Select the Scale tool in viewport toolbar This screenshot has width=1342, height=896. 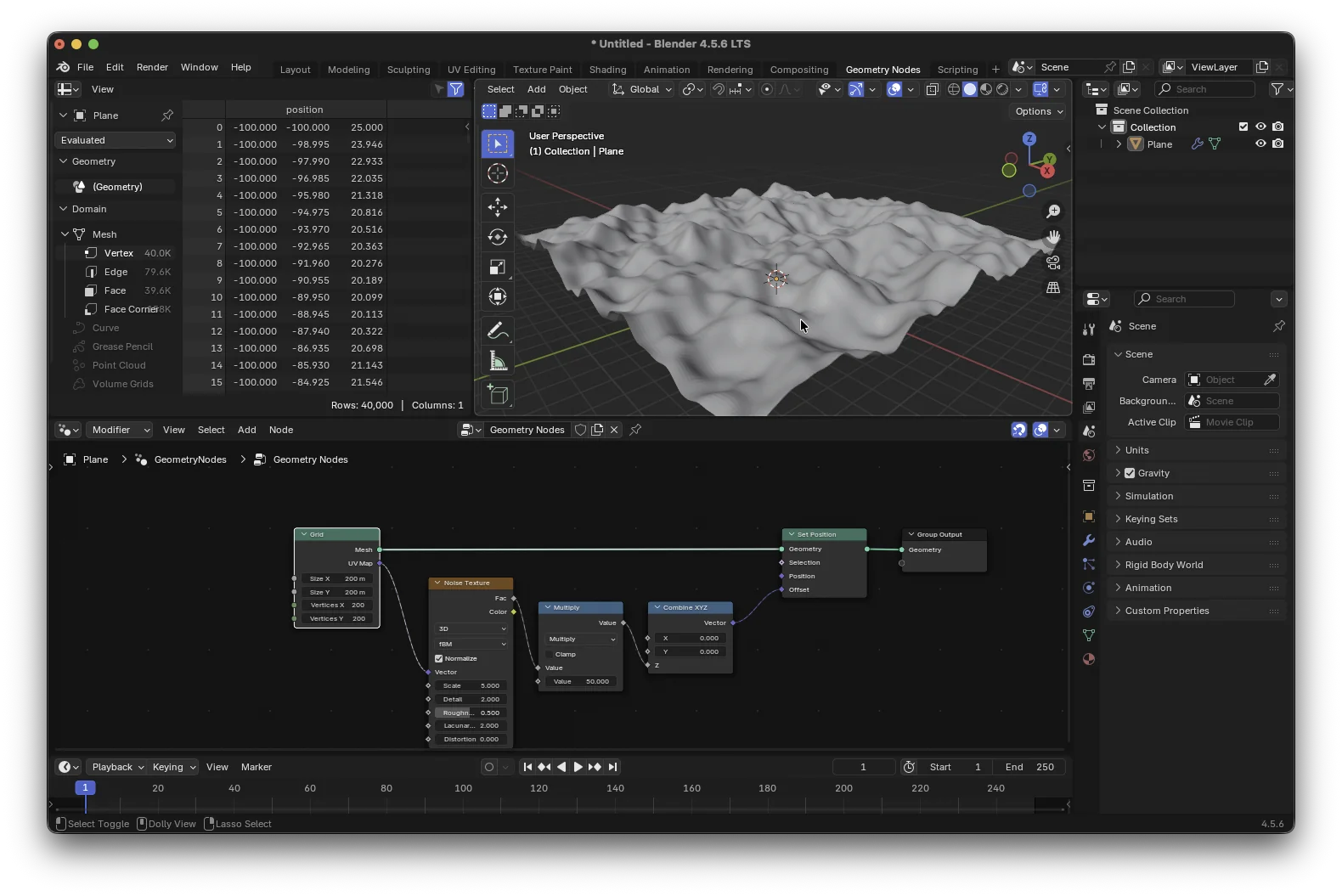point(498,267)
